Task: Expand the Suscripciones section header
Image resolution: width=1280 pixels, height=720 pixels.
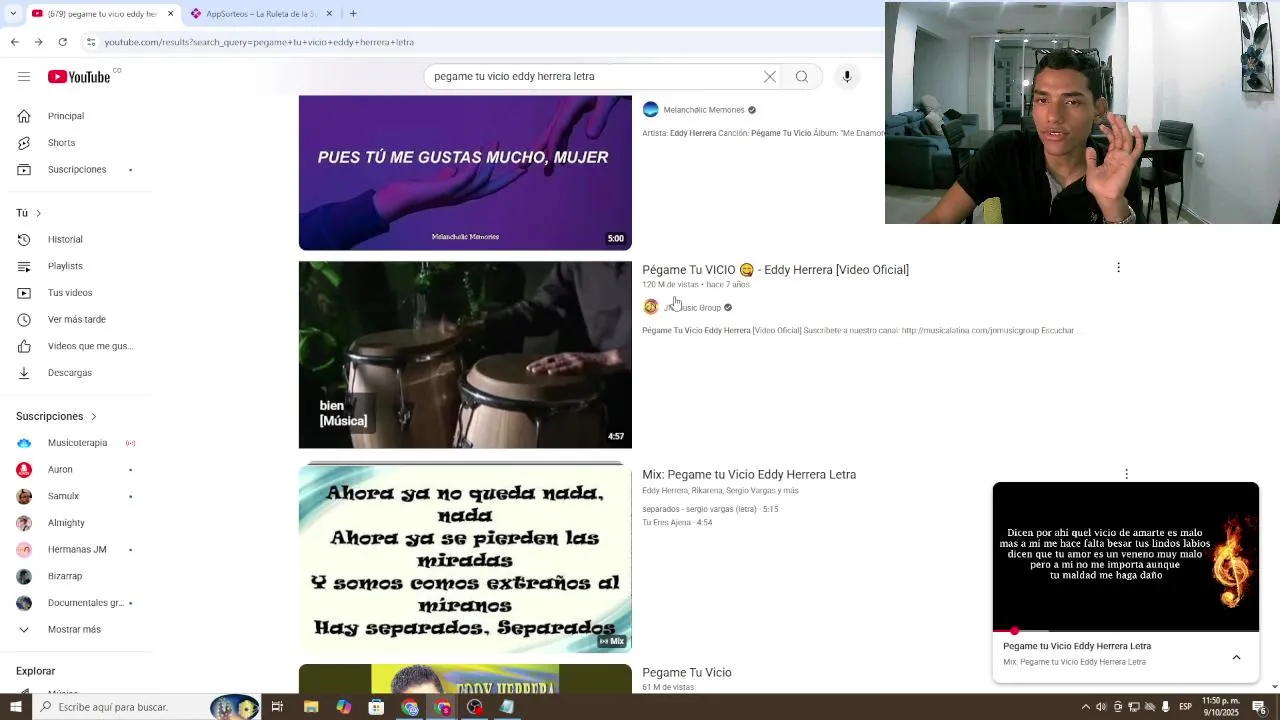Action: pyautogui.click(x=57, y=416)
